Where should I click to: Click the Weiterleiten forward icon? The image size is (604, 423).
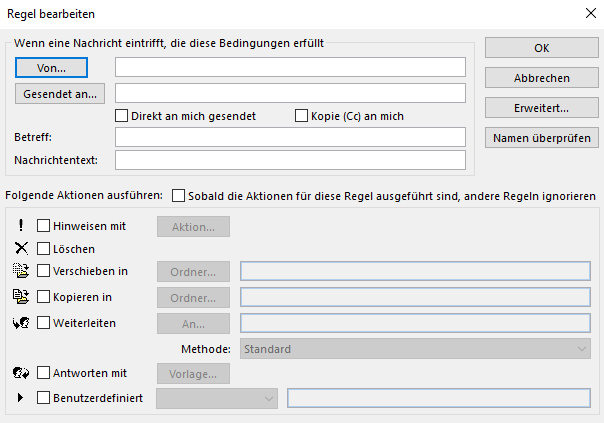(21, 322)
